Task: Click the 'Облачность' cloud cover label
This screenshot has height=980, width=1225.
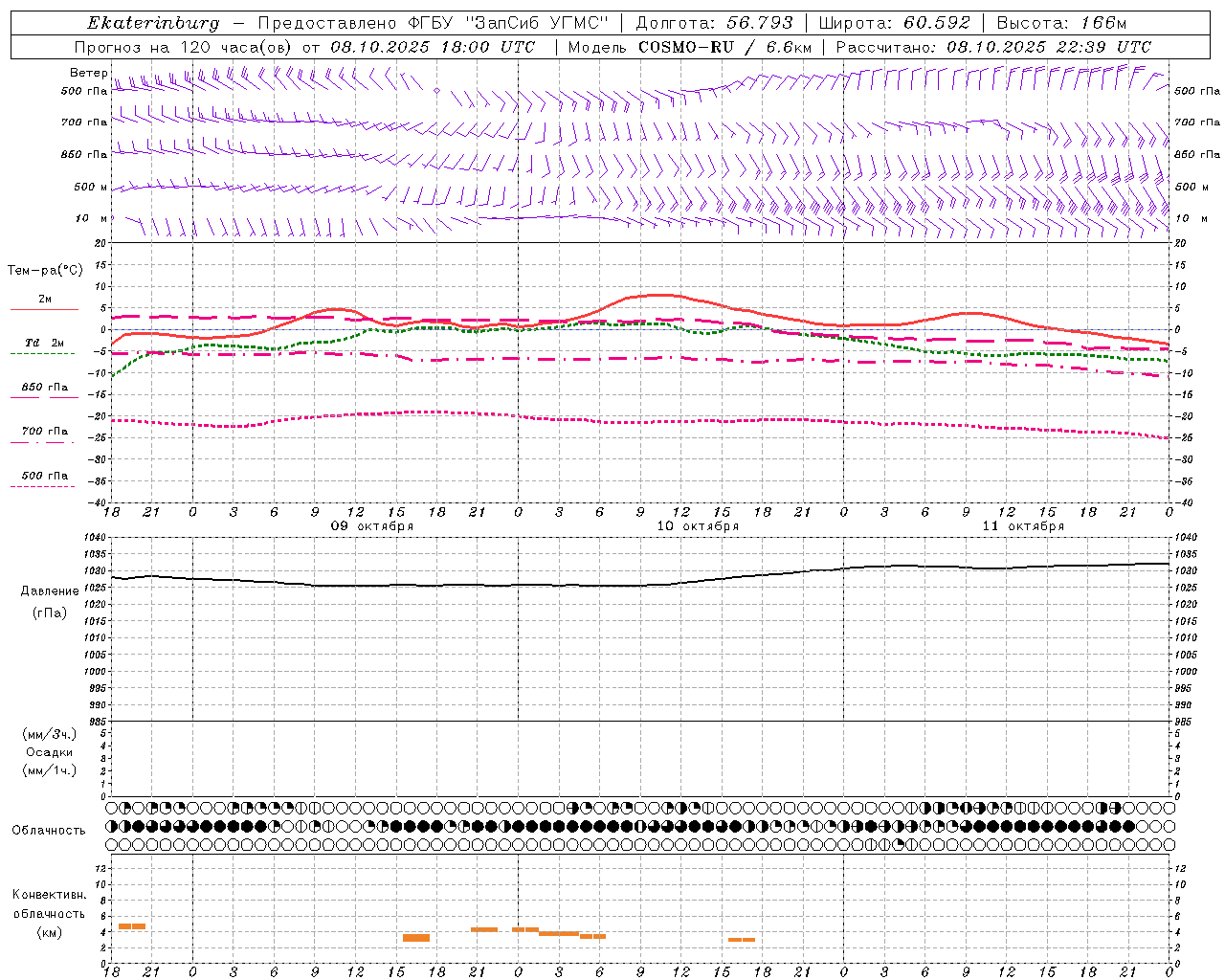Action: click(x=49, y=830)
